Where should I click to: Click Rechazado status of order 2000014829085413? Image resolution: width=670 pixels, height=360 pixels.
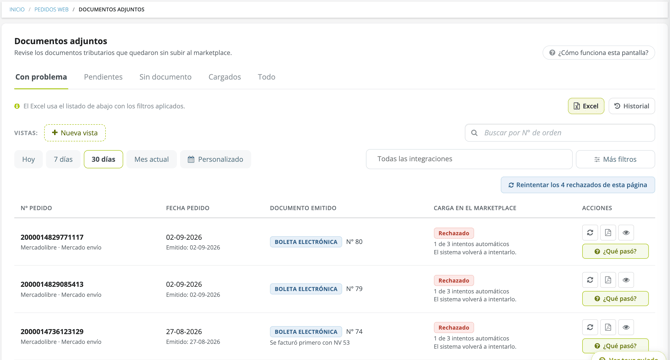point(454,281)
